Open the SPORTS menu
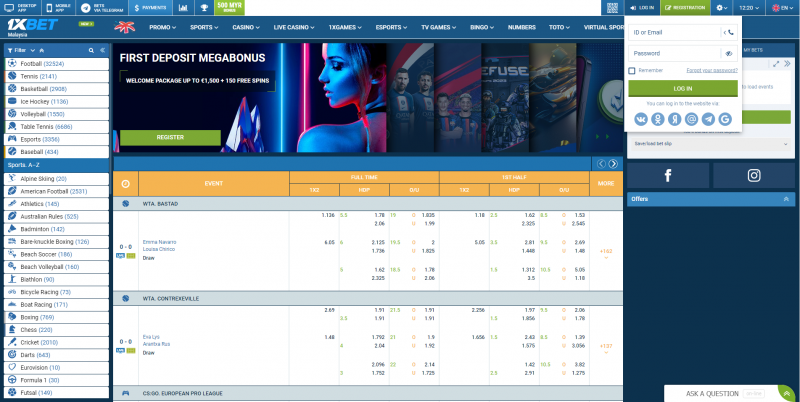This screenshot has width=800, height=402. [204, 28]
